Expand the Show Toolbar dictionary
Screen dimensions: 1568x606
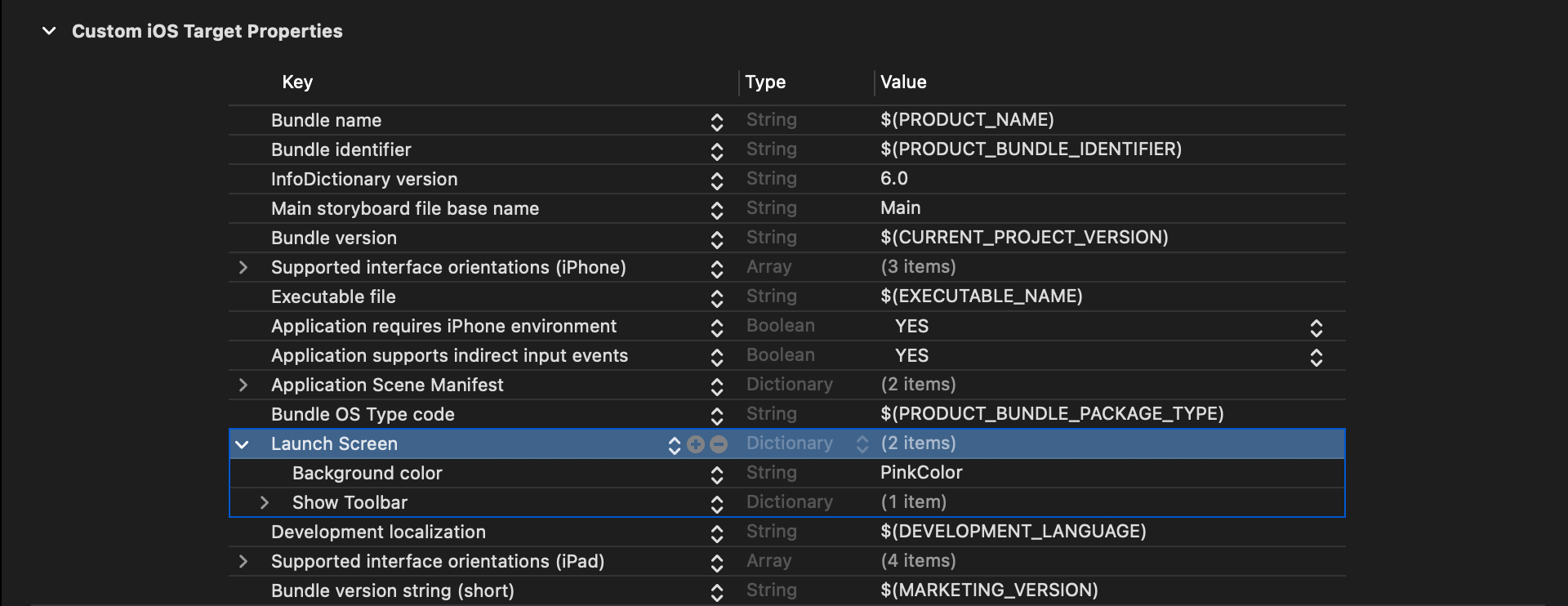coord(264,503)
